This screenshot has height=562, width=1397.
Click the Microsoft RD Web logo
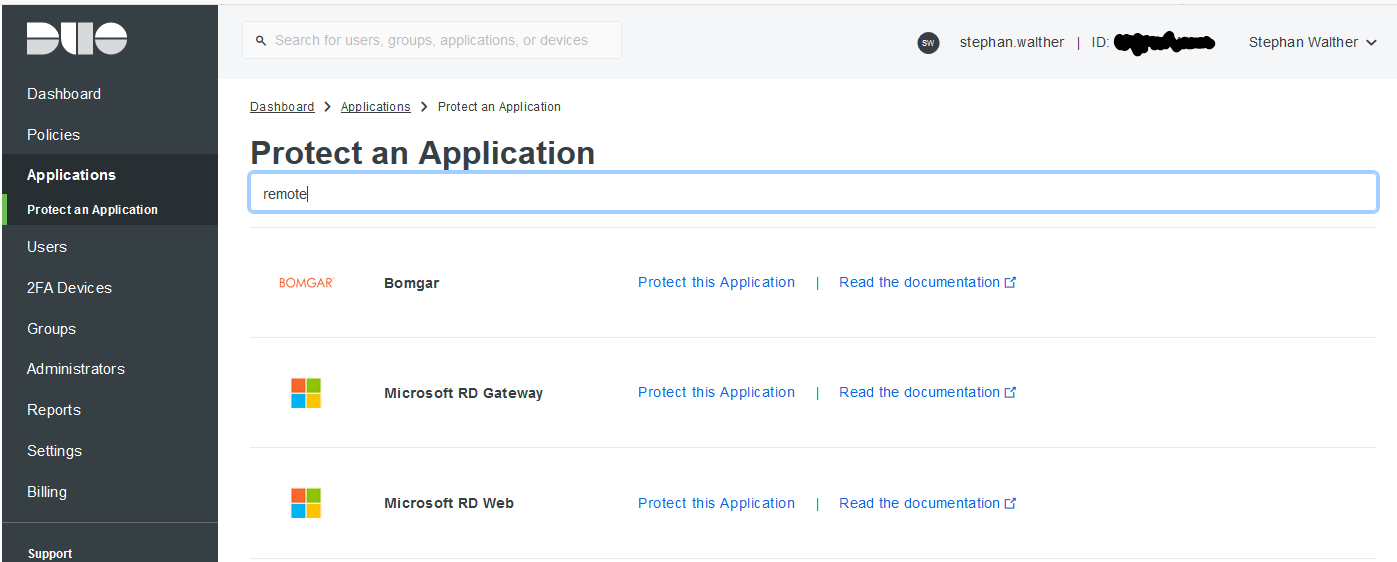pyautogui.click(x=306, y=503)
